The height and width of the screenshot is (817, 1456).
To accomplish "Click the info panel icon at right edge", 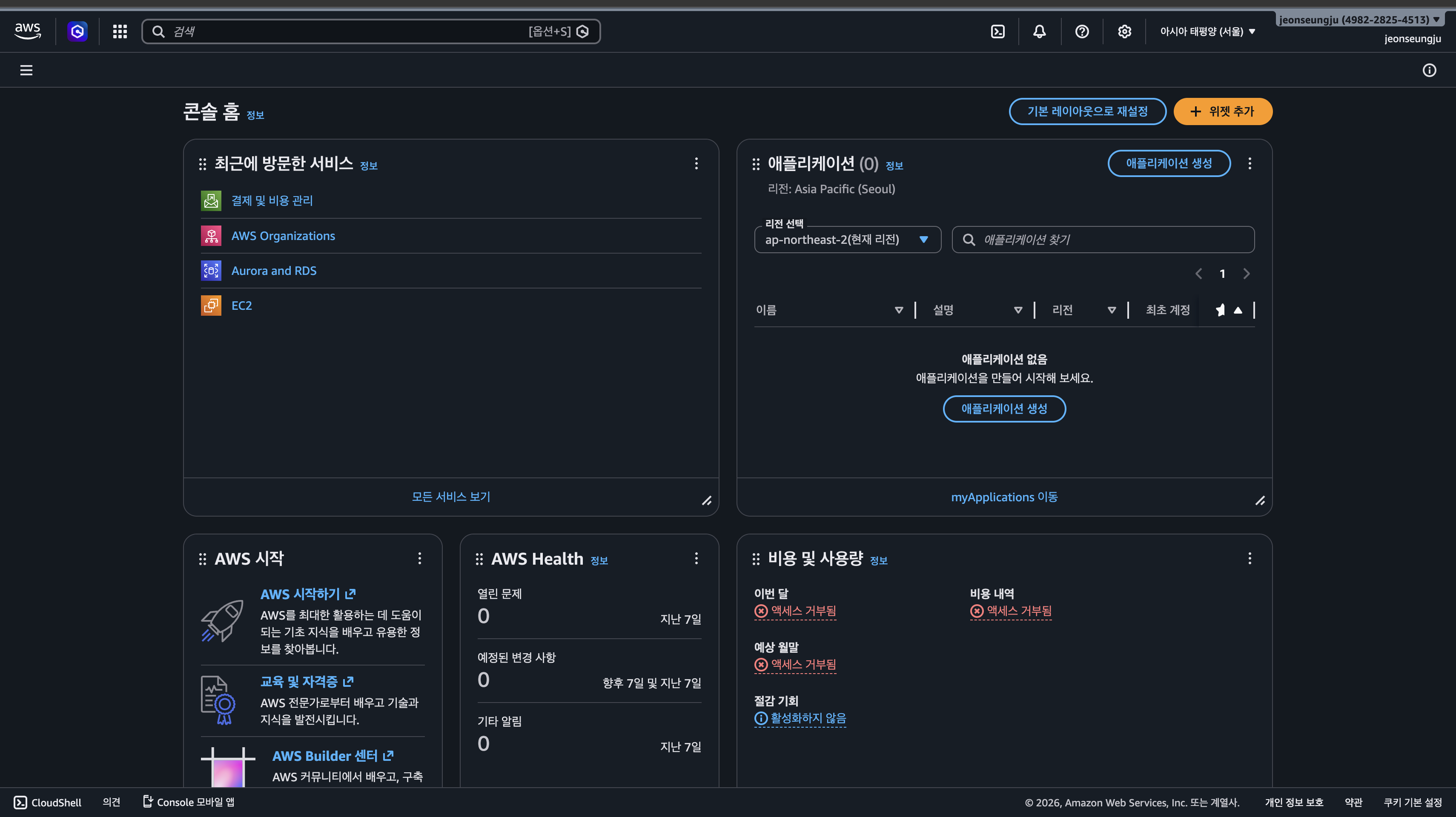I will tap(1429, 70).
